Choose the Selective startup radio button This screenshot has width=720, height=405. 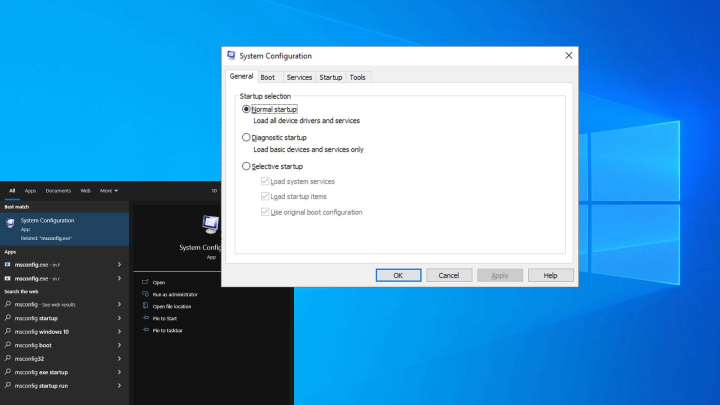pyautogui.click(x=246, y=166)
